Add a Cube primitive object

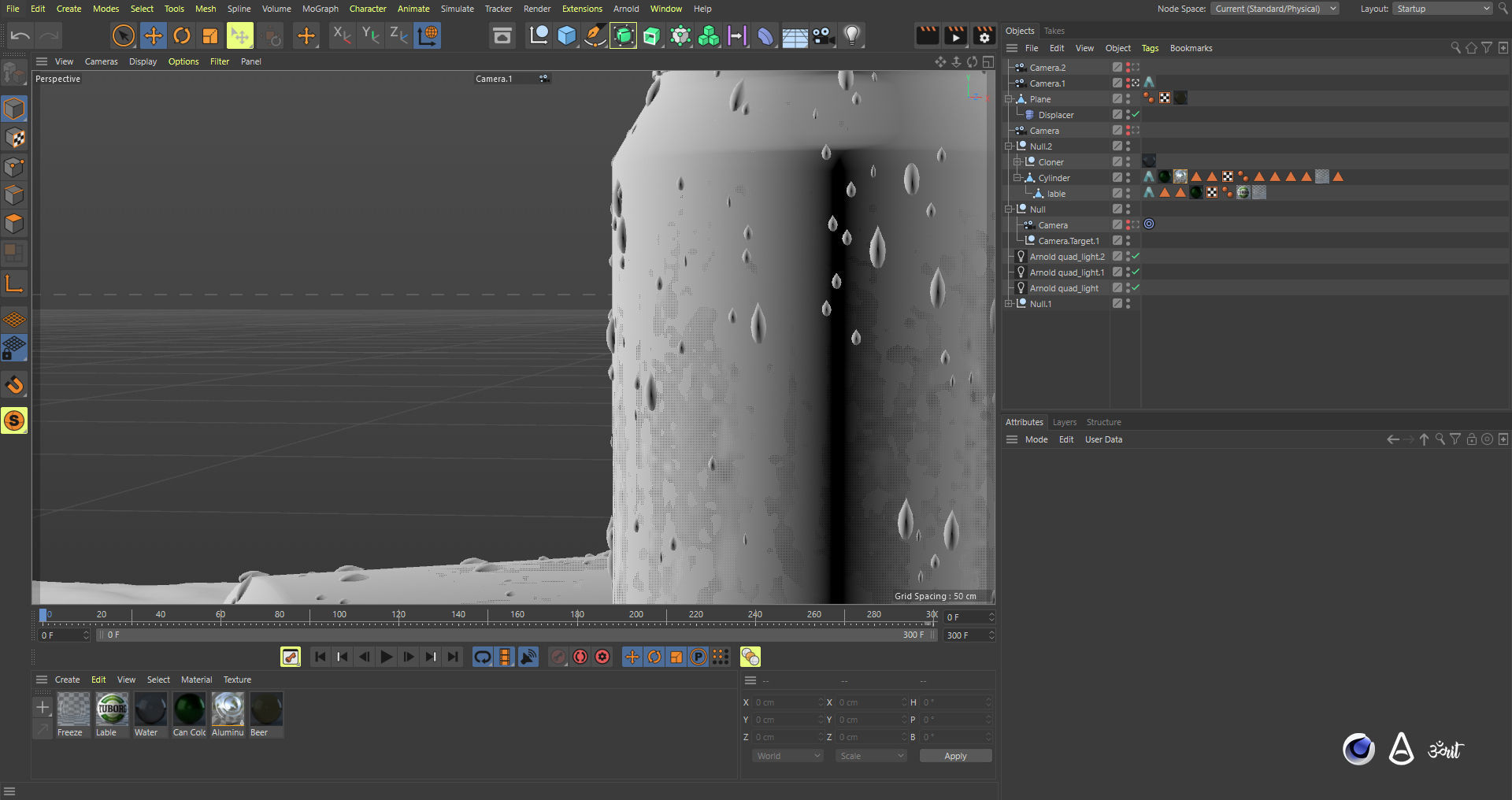pos(566,35)
